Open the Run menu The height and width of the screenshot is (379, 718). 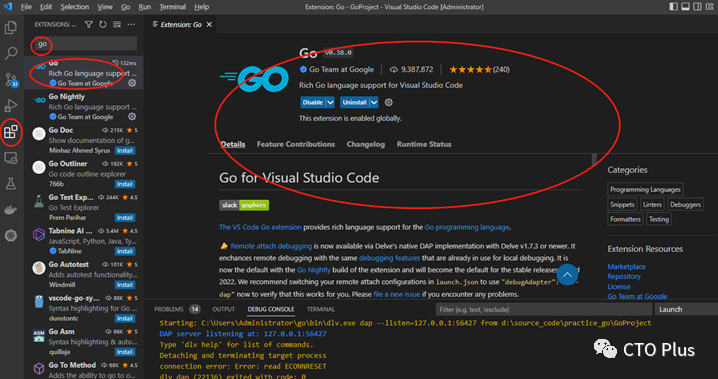click(x=145, y=7)
